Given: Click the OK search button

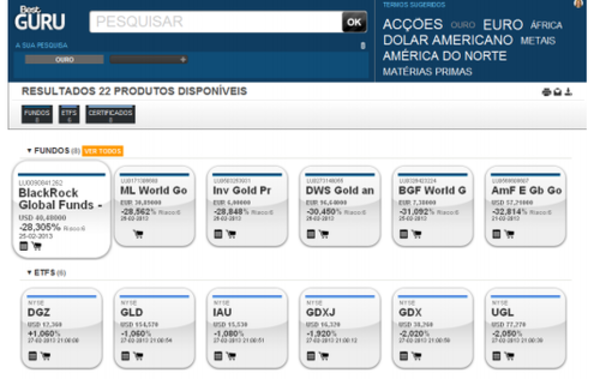Looking at the screenshot, I should 354,22.
